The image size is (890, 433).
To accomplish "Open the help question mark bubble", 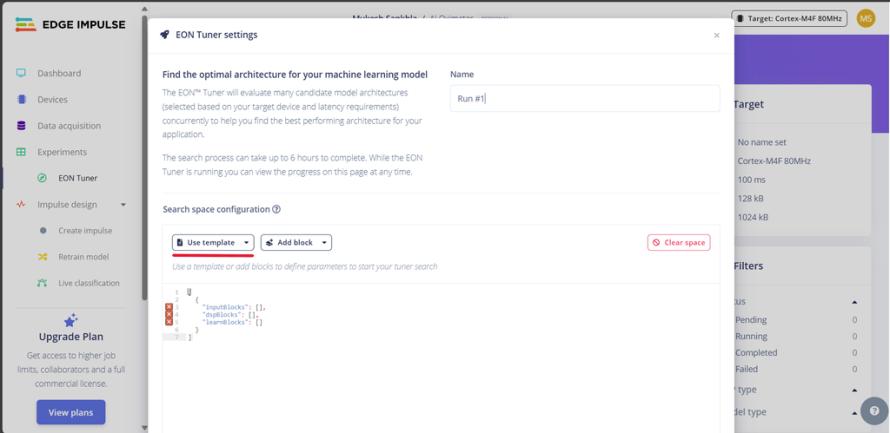I will point(874,411).
